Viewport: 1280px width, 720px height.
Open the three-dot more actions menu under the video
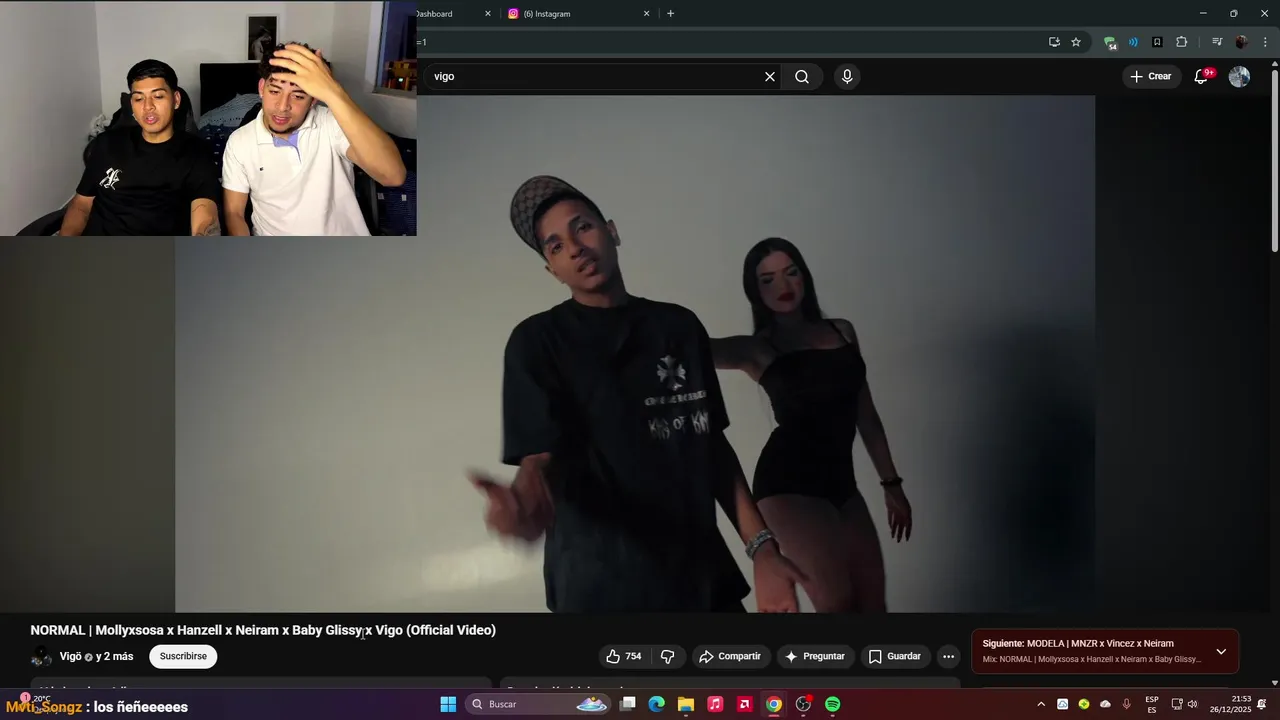click(x=948, y=656)
